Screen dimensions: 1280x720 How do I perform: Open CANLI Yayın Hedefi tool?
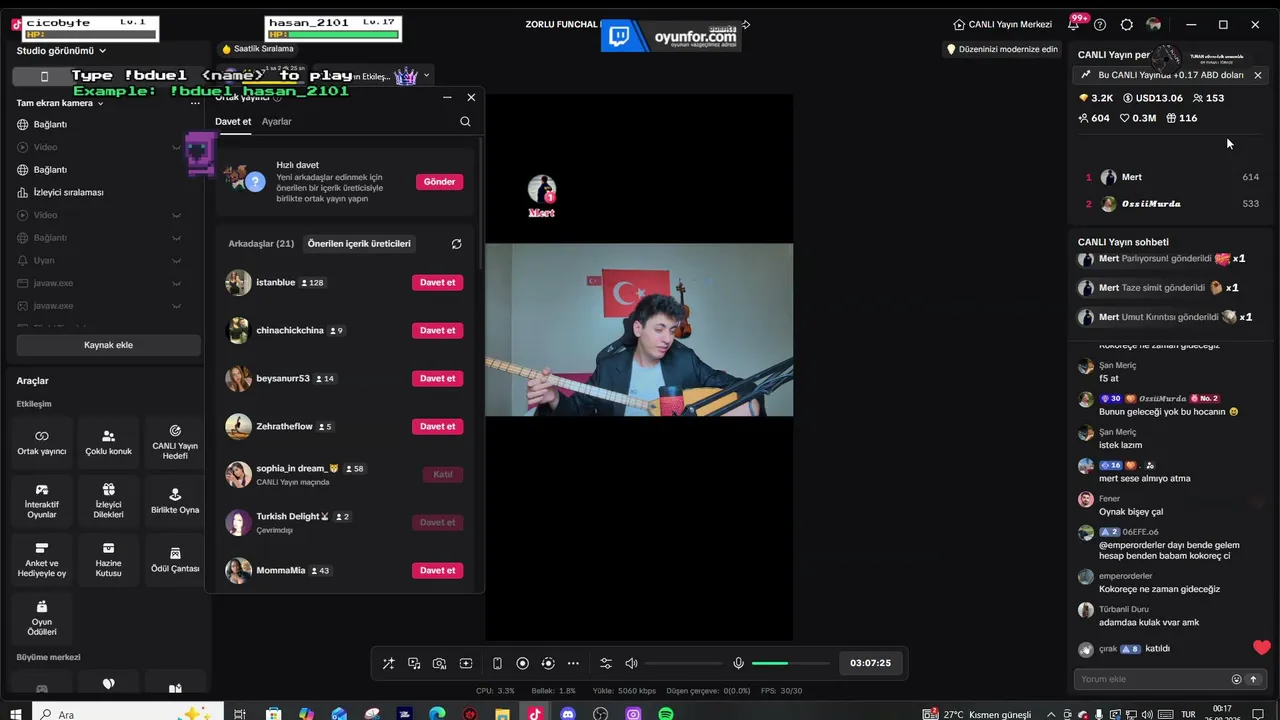pyautogui.click(x=175, y=442)
